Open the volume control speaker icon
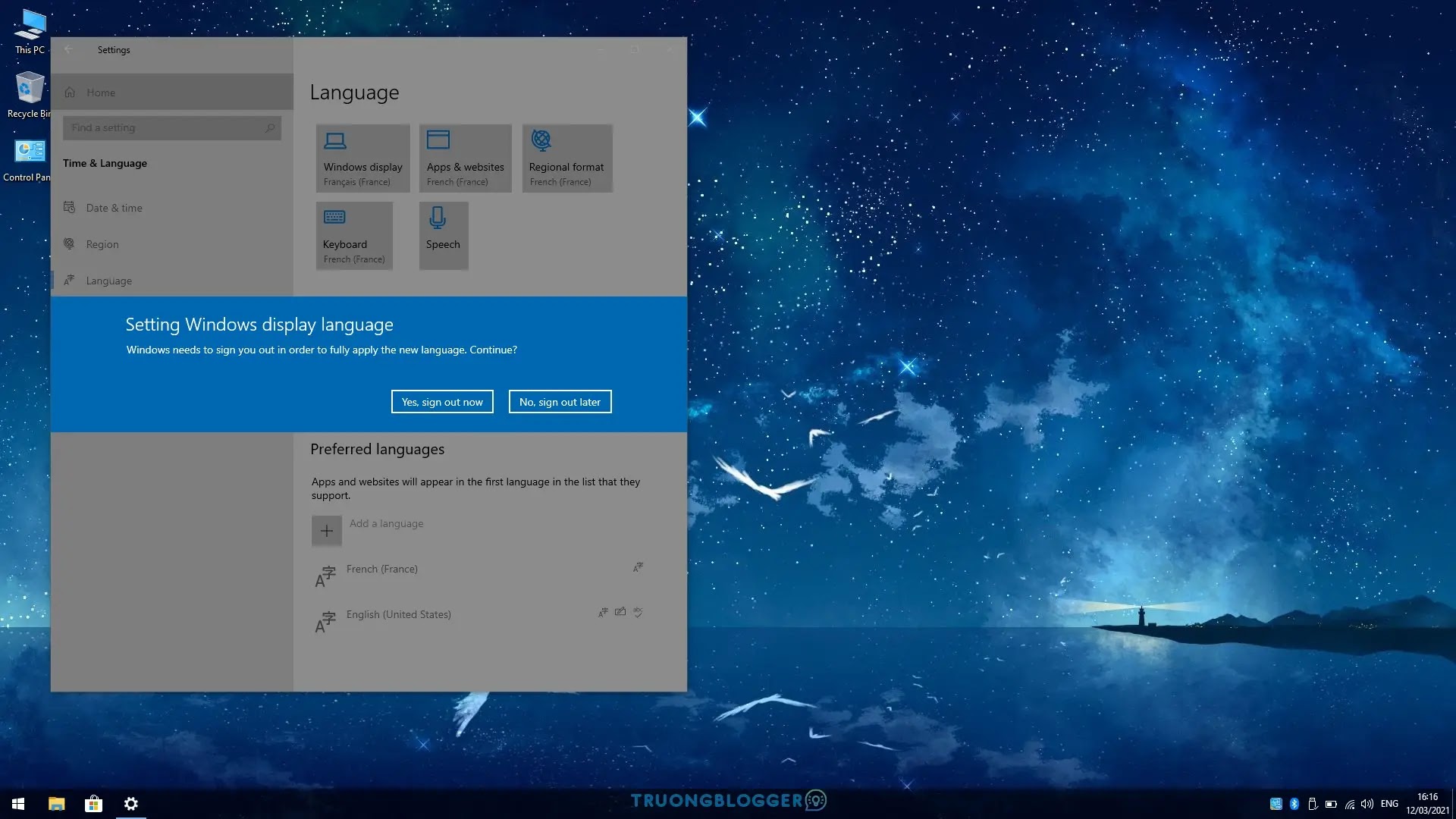The height and width of the screenshot is (819, 1456). coord(1367,804)
